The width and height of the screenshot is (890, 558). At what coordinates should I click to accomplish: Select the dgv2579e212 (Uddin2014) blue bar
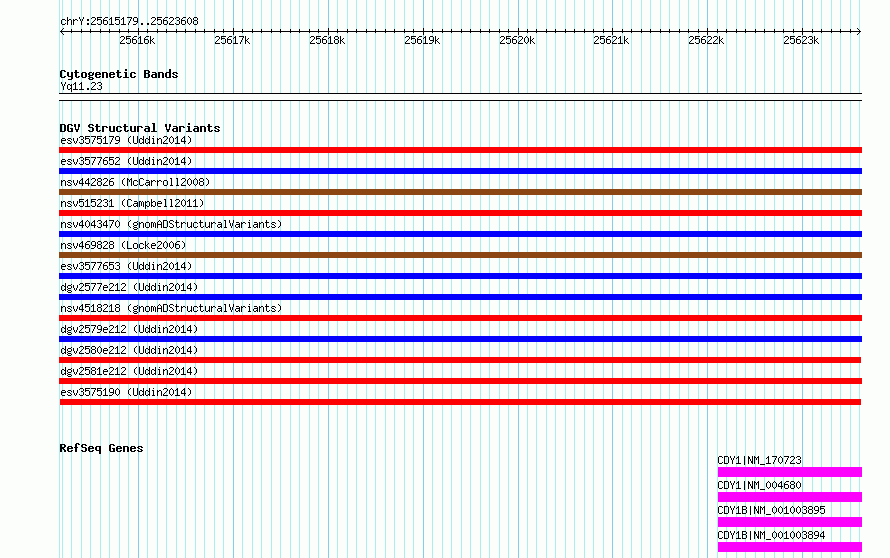(460, 339)
